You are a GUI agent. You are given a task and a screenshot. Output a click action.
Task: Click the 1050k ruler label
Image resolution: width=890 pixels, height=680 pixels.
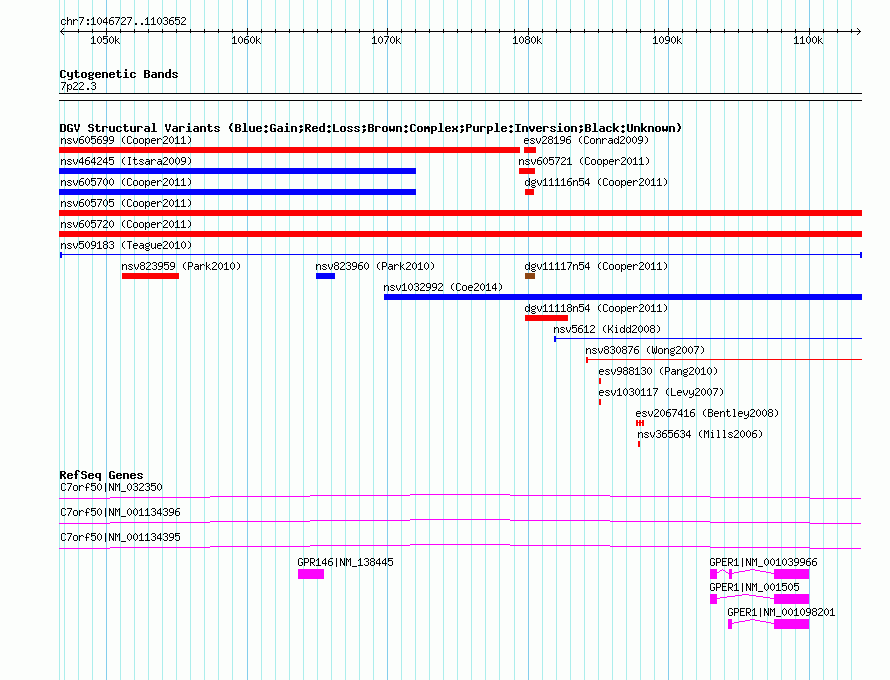[105, 40]
